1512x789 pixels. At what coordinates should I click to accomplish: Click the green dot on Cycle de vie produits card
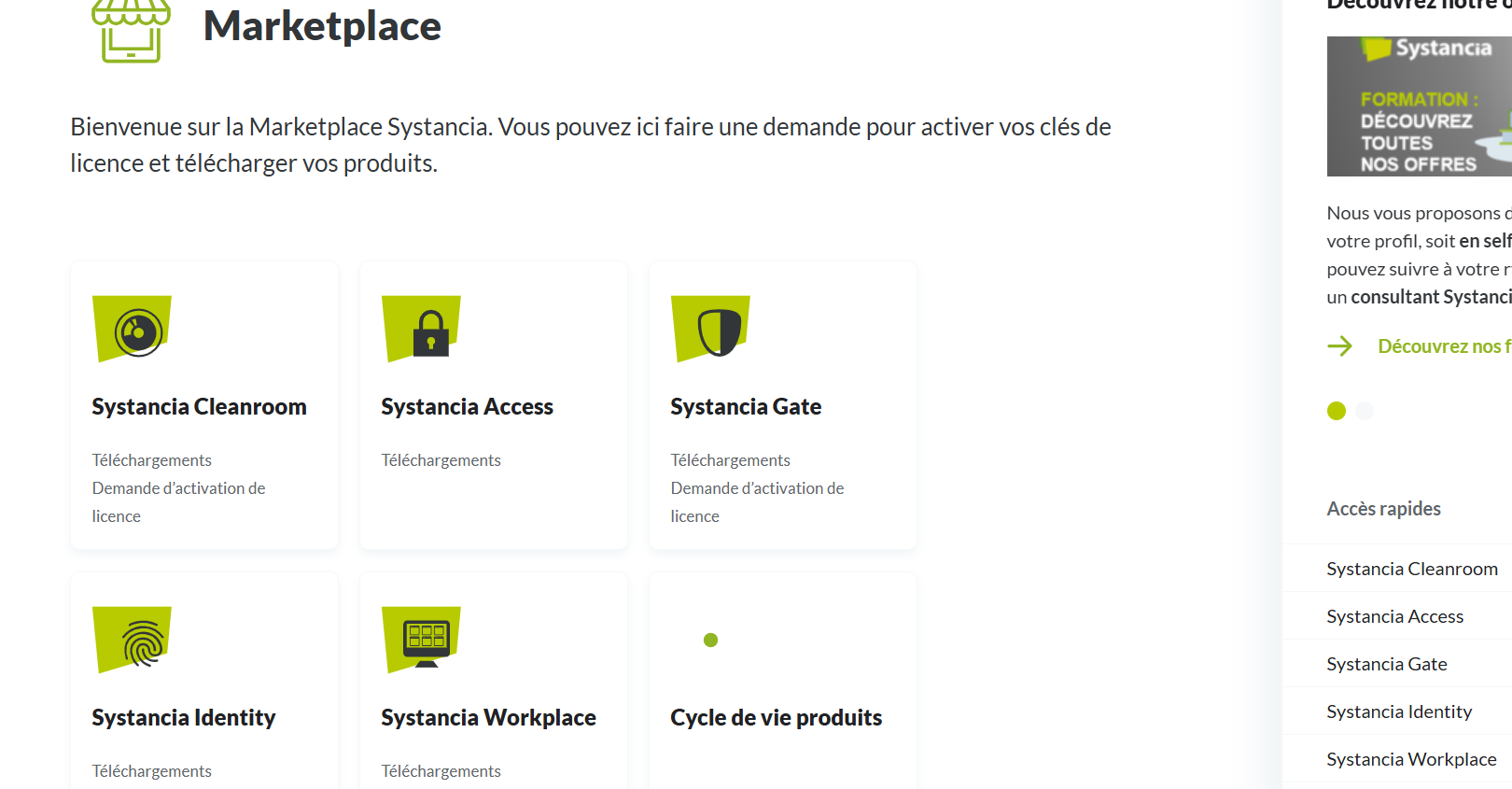tap(710, 640)
